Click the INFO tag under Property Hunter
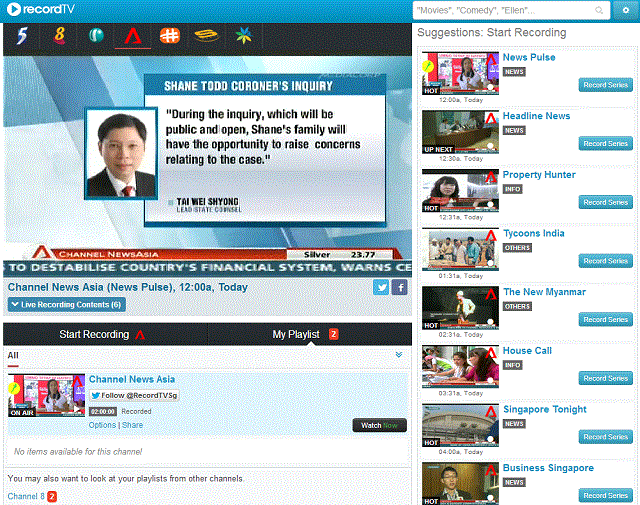 (513, 189)
